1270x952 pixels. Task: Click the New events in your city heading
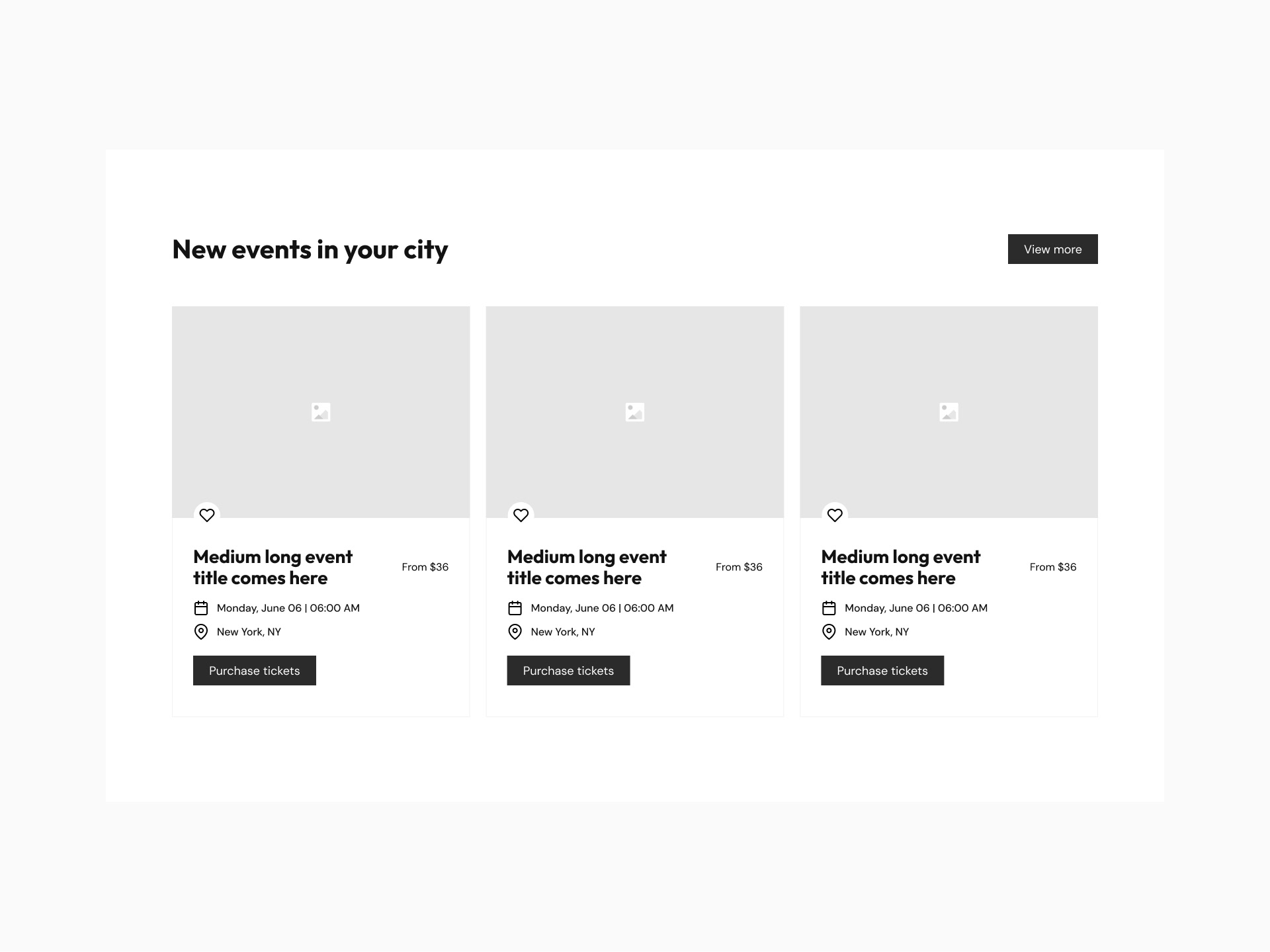(x=310, y=249)
